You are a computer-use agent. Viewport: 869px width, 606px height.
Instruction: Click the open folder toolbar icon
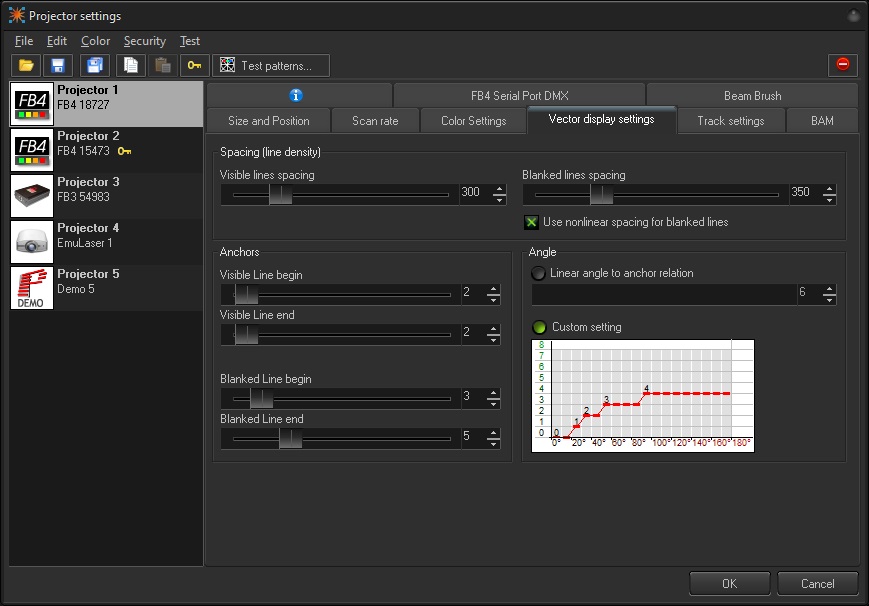pos(26,66)
